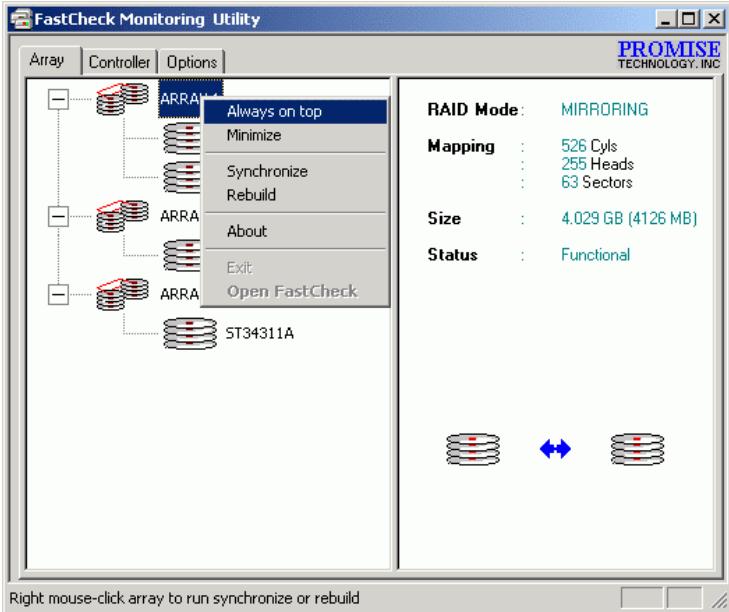The height and width of the screenshot is (612, 729).
Task: Click the right mirrored disk icon in details pane
Action: click(637, 449)
